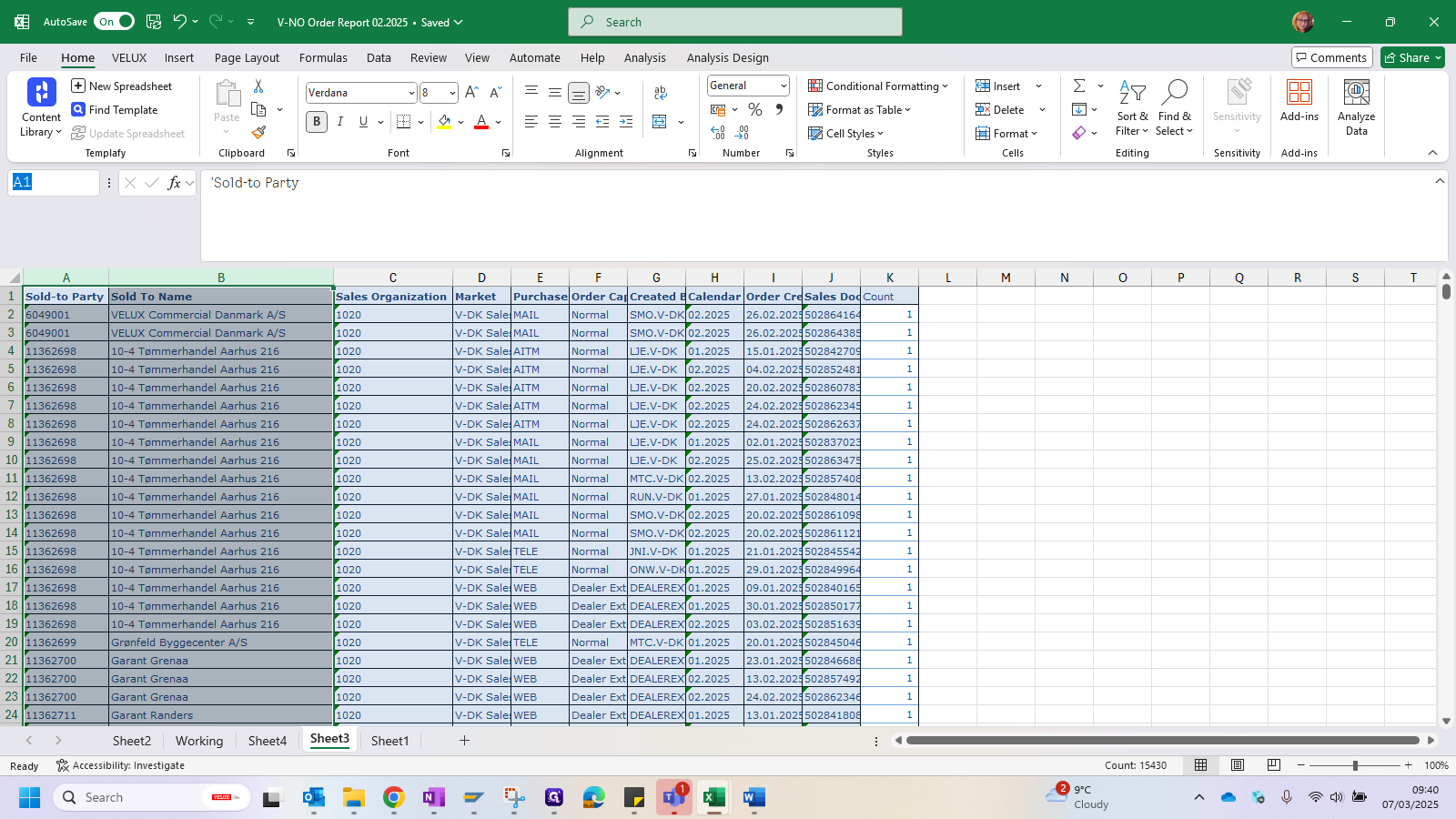
Task: Switch to the Analysis Design tab
Action: click(727, 57)
